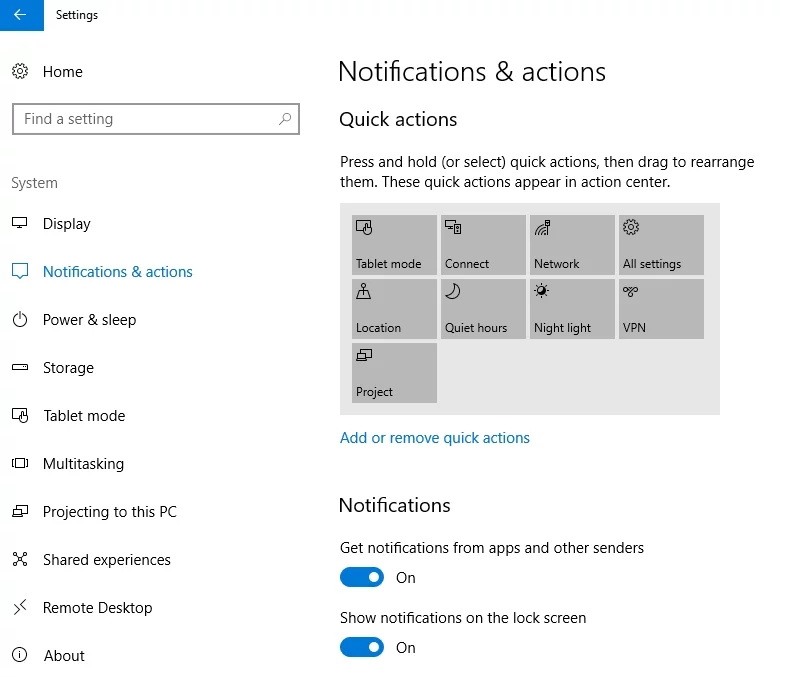Select the Tablet mode quick action tile
Viewport: 785px width, 677px height.
(394, 245)
